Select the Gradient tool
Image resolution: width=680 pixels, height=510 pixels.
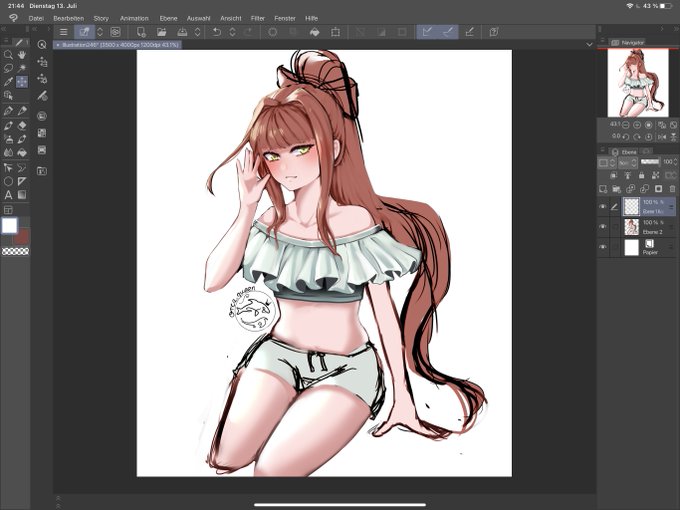point(22,195)
